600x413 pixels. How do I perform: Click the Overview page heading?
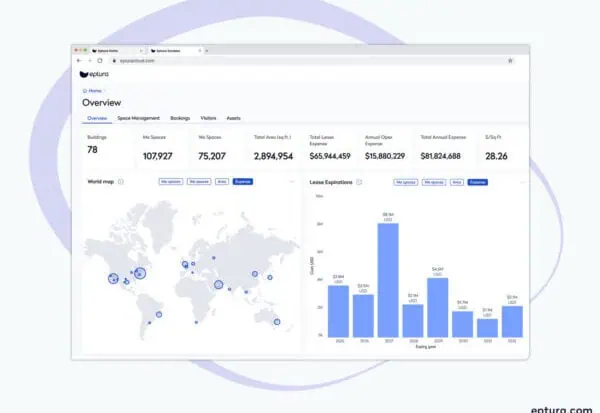[101, 103]
